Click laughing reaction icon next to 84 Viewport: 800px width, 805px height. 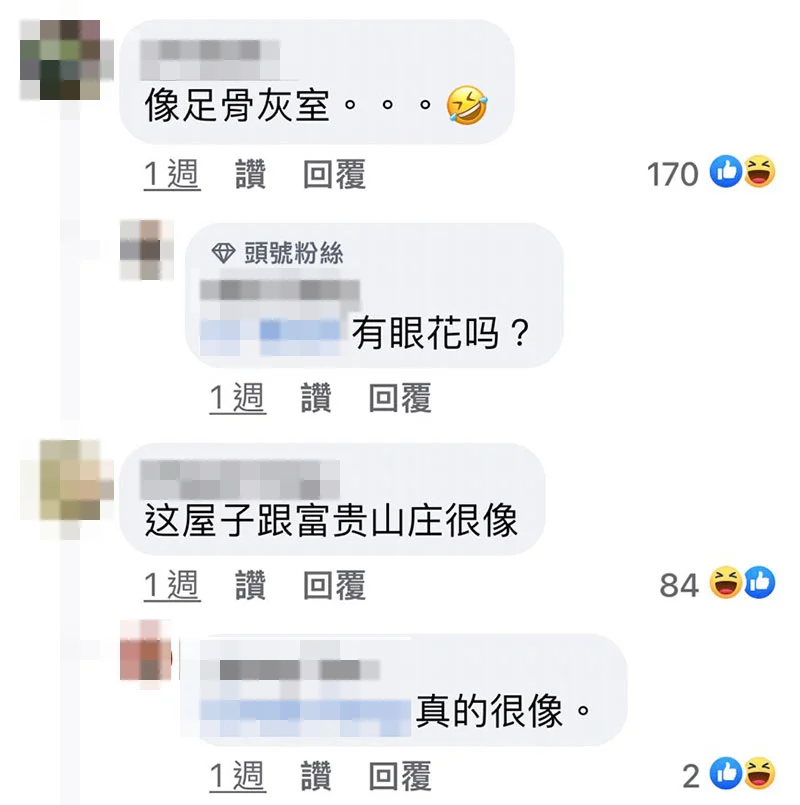point(726,583)
